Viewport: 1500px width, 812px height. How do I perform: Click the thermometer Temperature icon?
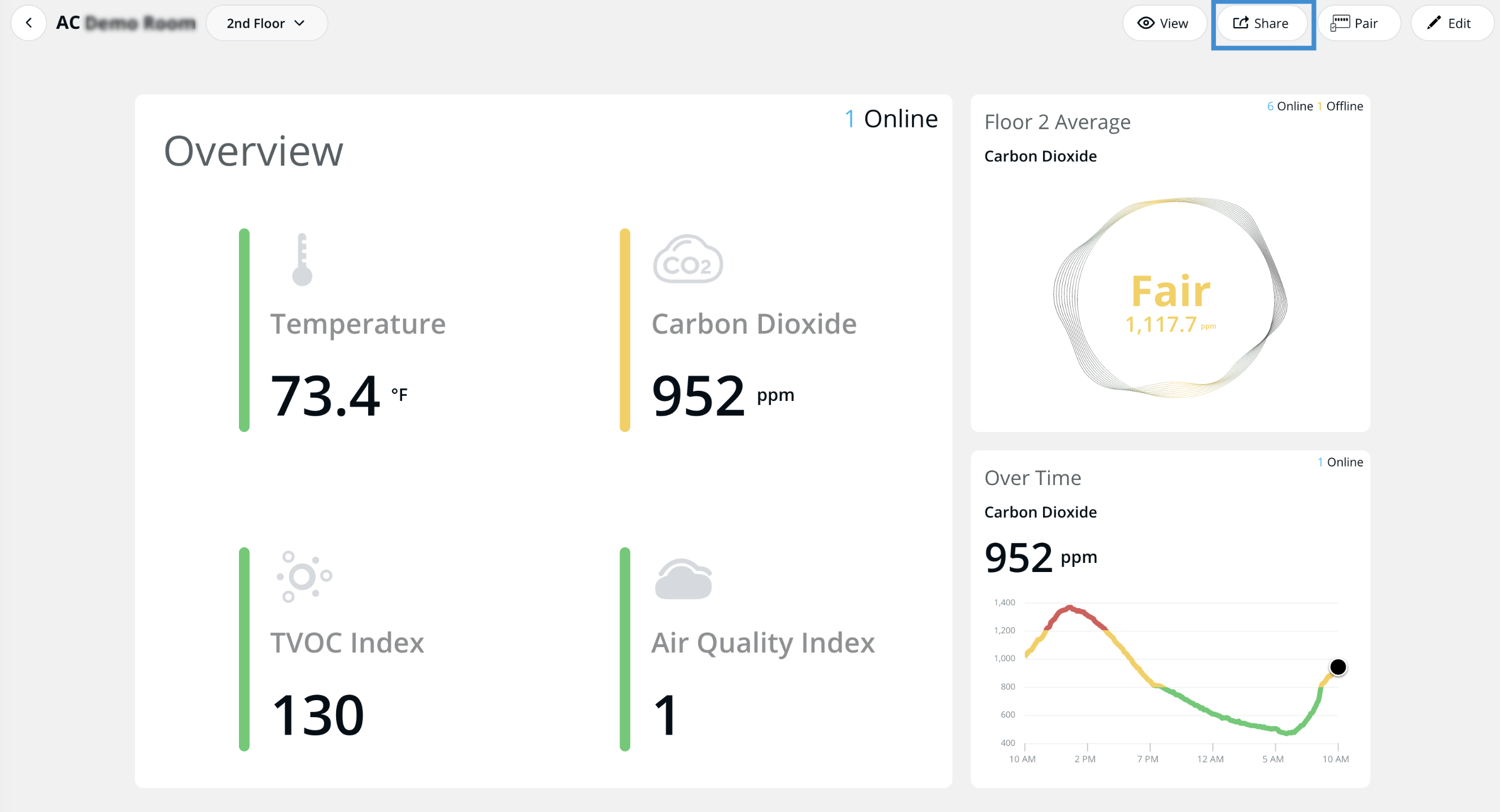(x=302, y=260)
